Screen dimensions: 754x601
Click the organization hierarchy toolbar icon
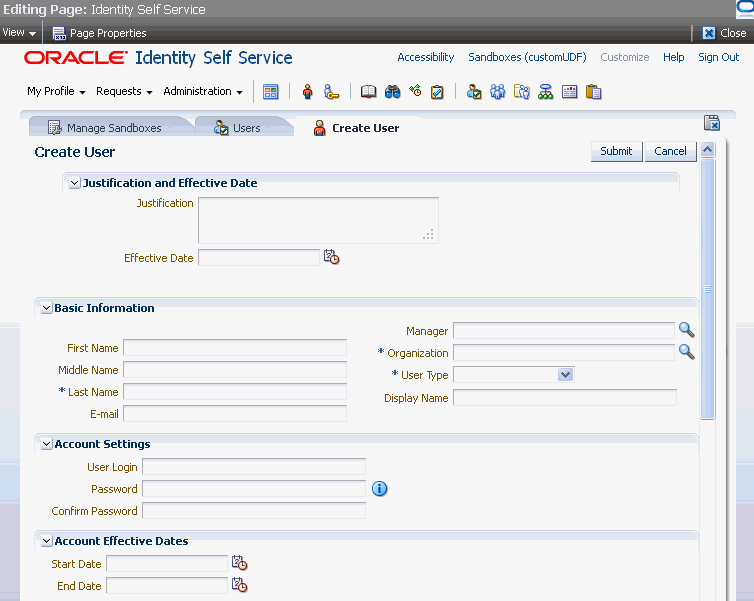click(545, 91)
